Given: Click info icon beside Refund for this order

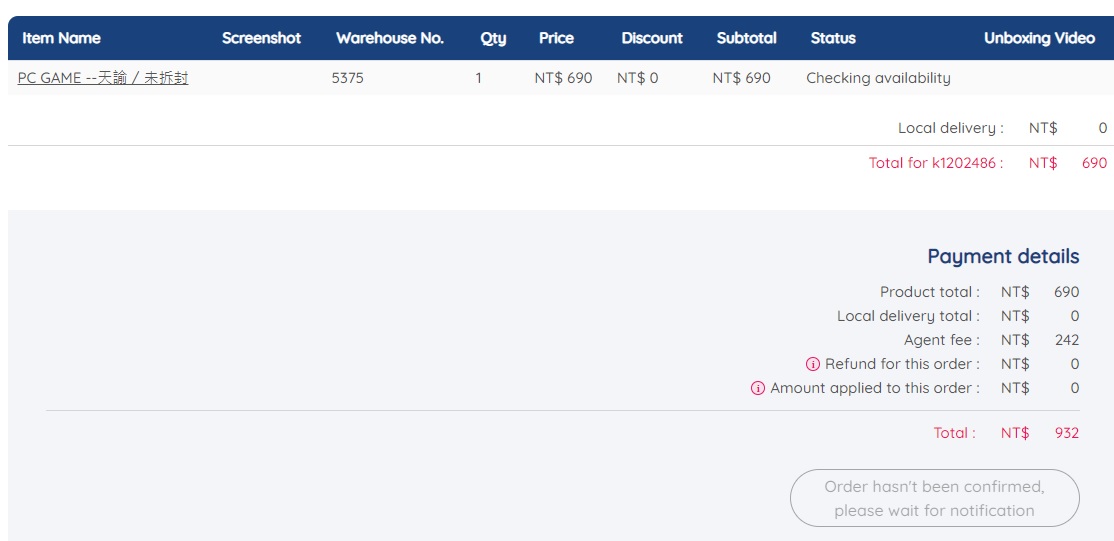Looking at the screenshot, I should point(813,364).
